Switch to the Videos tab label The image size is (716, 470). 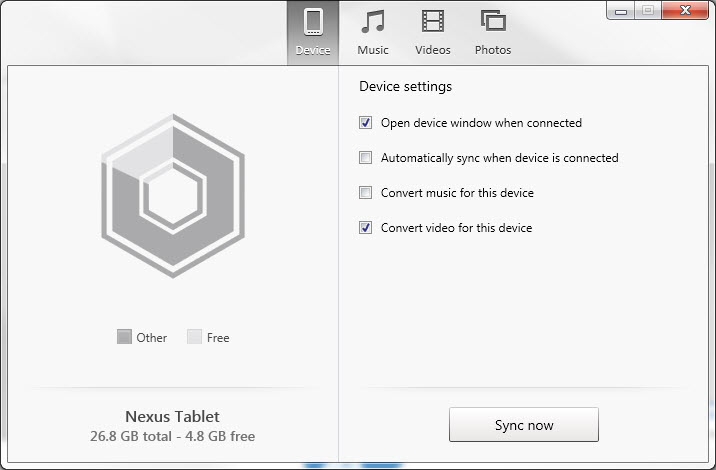click(x=433, y=50)
